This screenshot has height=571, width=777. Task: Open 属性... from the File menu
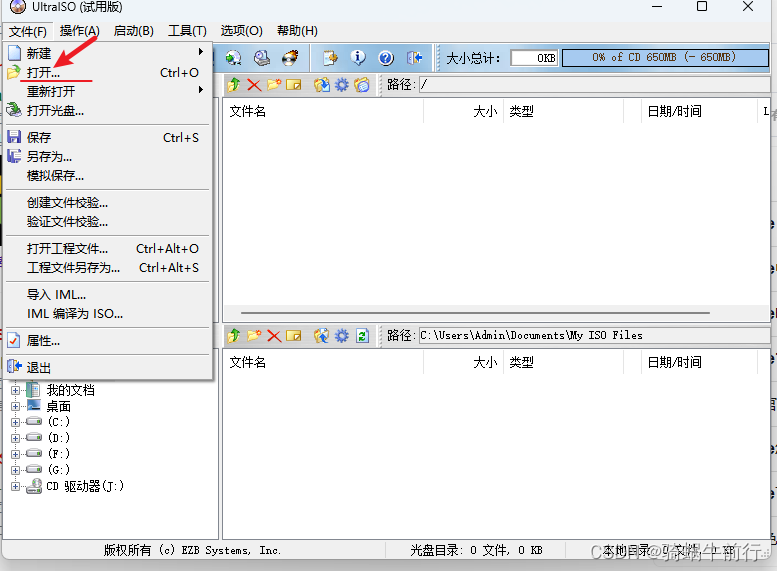(108, 341)
